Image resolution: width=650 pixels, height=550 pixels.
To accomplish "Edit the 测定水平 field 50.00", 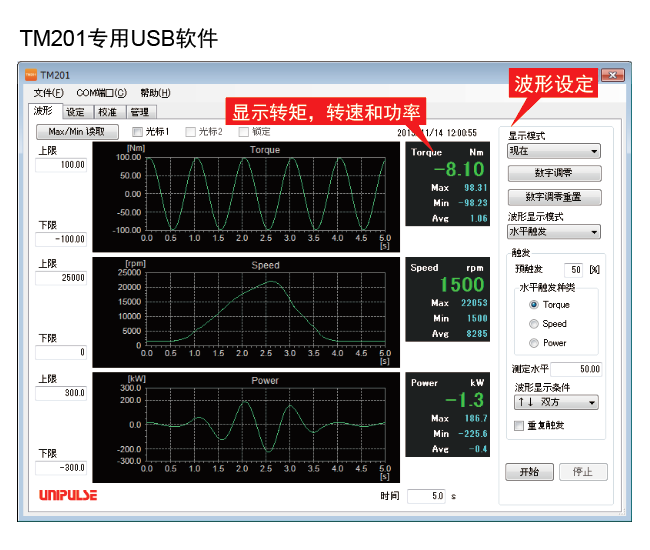I will click(x=576, y=369).
